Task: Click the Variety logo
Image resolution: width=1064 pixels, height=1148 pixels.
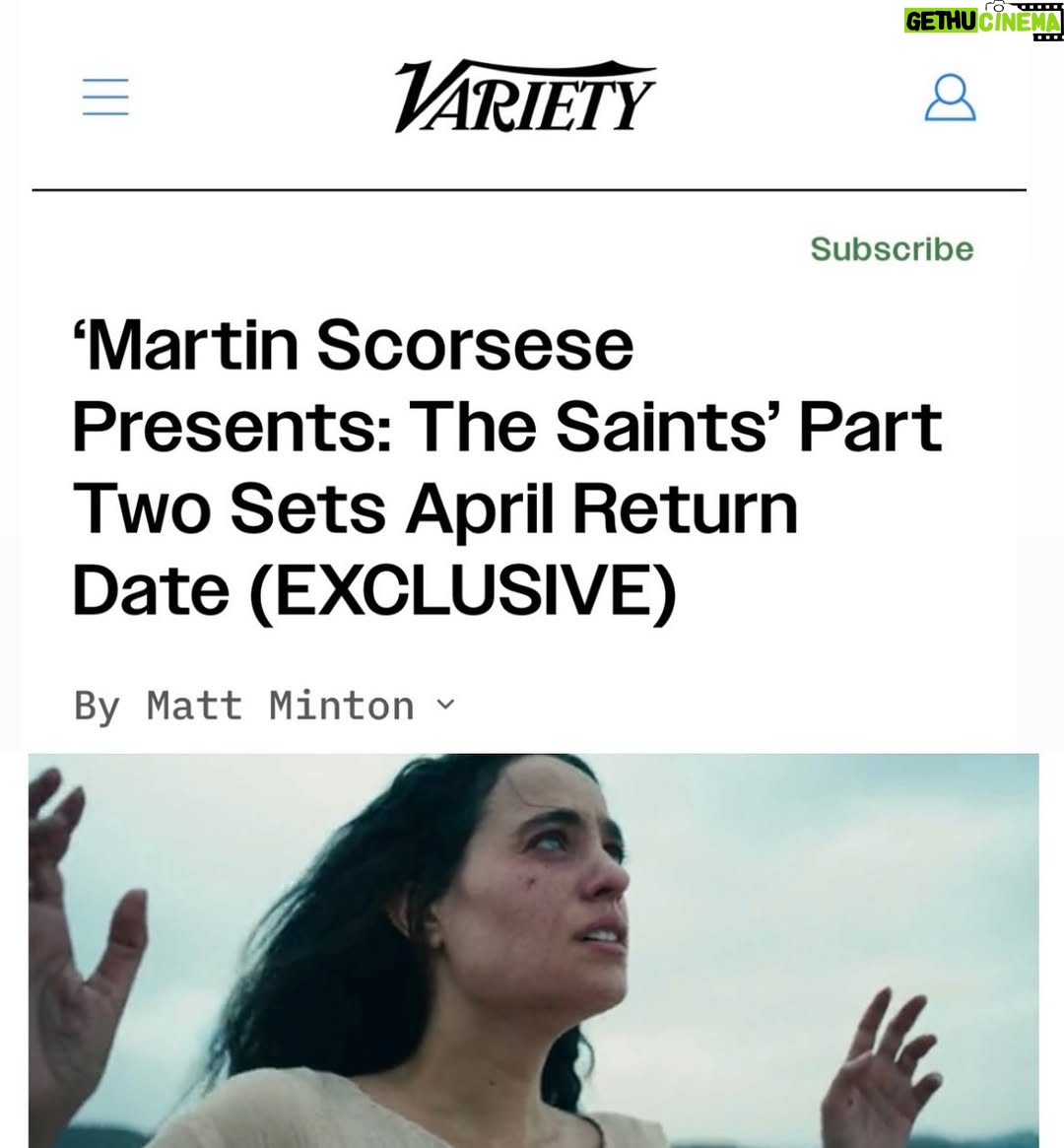Action: point(525,97)
